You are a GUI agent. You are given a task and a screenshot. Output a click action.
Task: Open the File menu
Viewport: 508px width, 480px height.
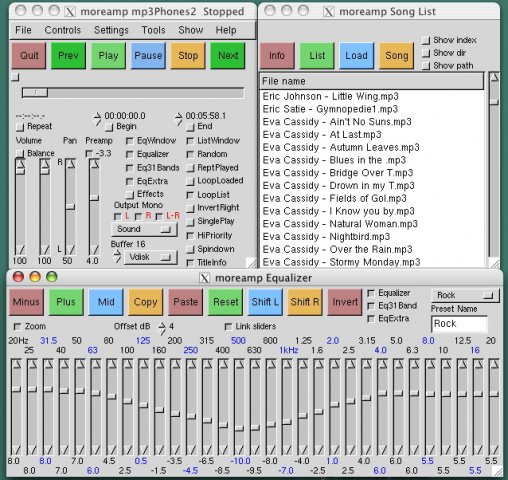(x=23, y=30)
